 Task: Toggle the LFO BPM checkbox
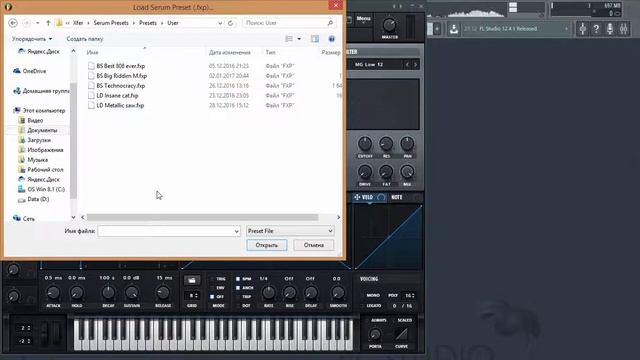coord(238,279)
